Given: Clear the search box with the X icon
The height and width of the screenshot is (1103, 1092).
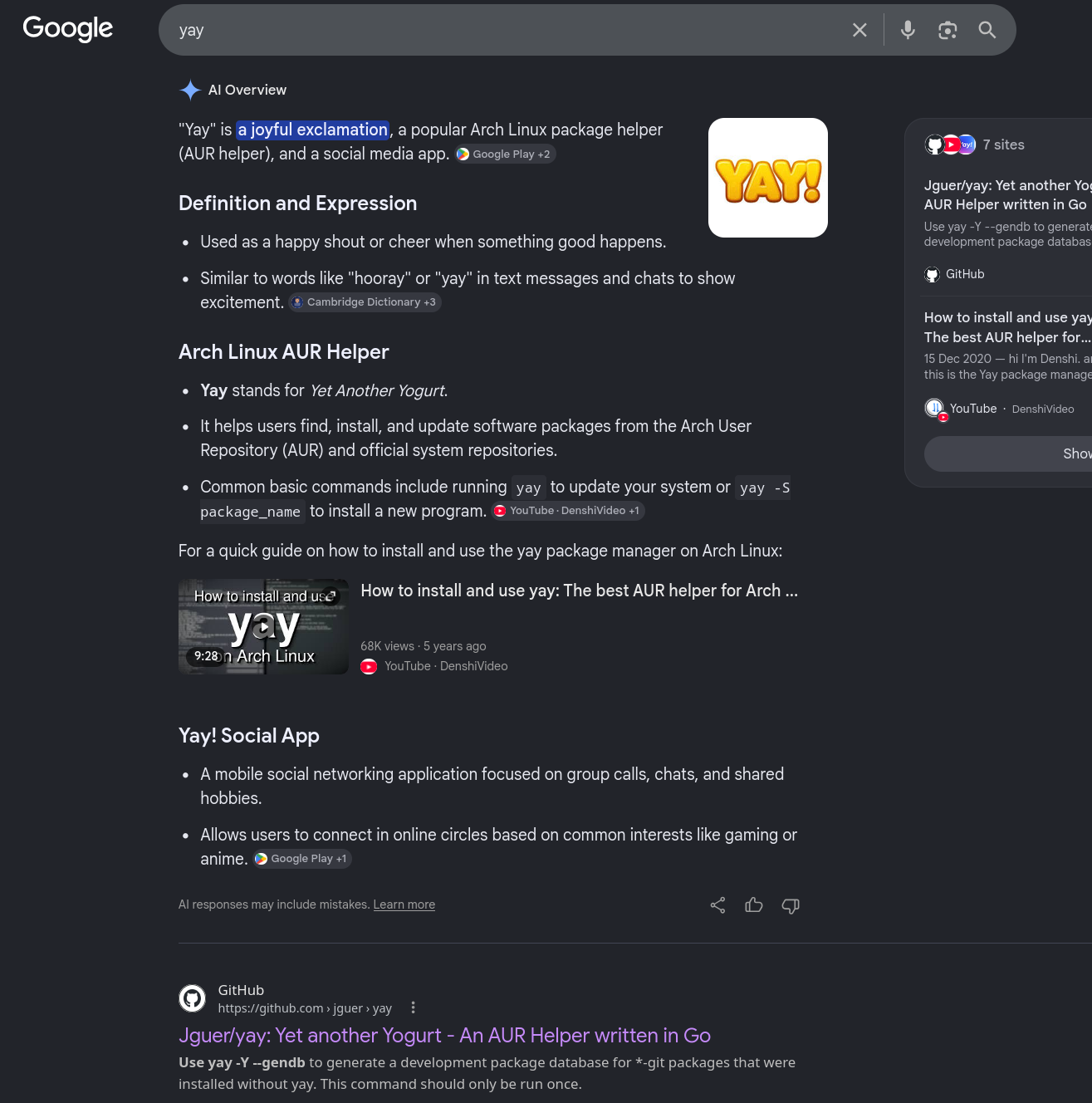Looking at the screenshot, I should [x=859, y=30].
